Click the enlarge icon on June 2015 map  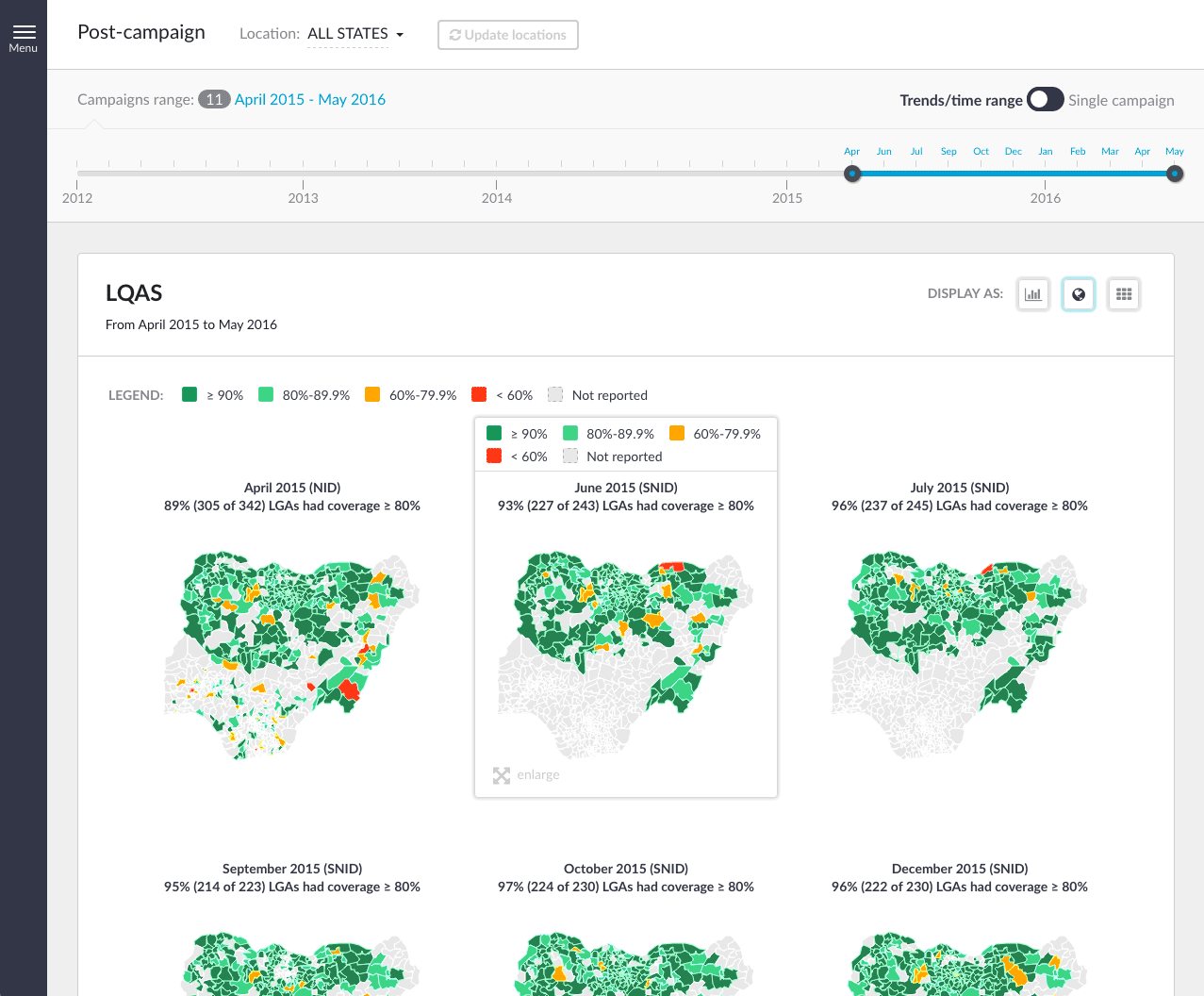click(x=502, y=775)
